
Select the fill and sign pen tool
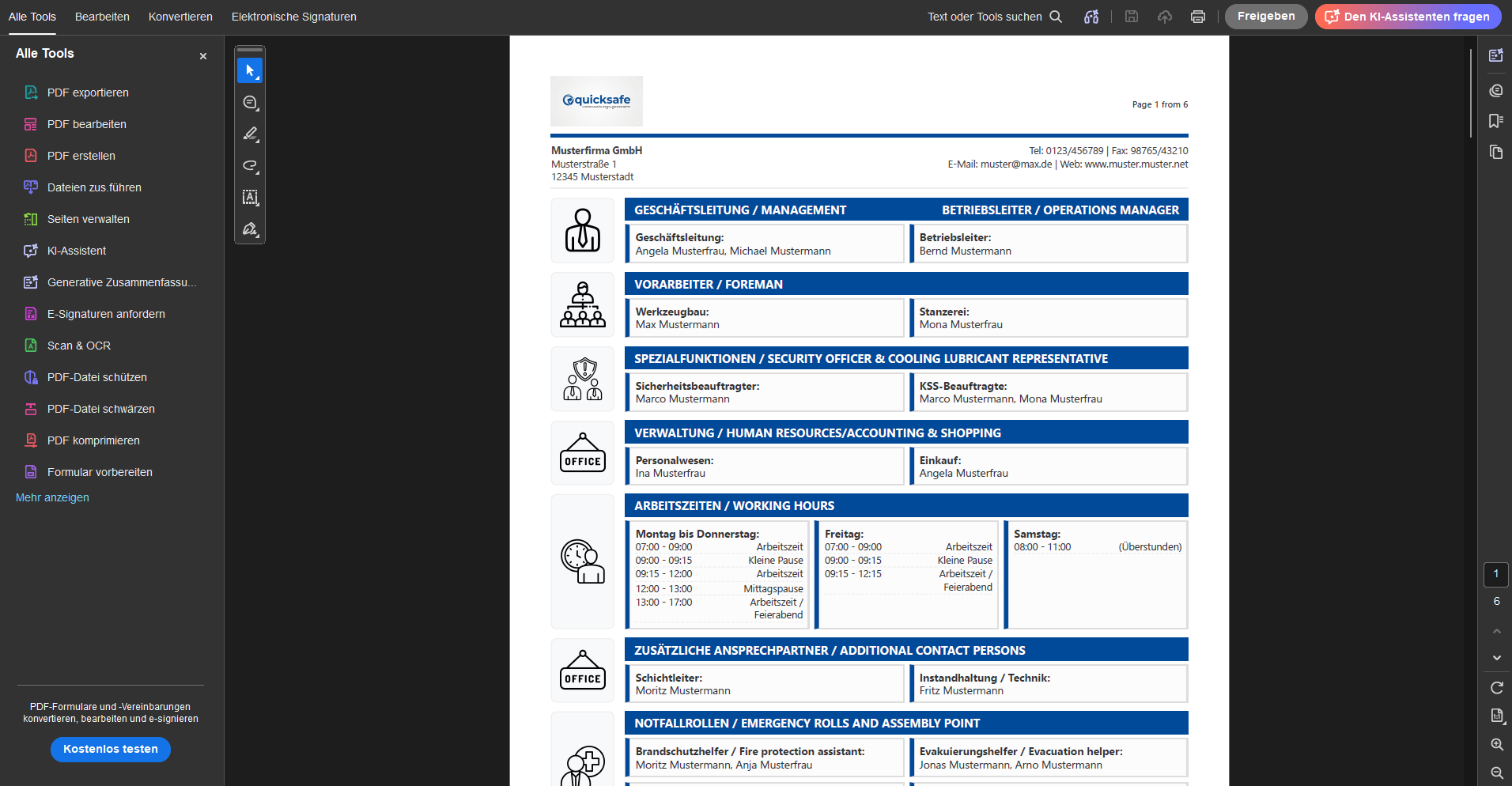pos(250,229)
